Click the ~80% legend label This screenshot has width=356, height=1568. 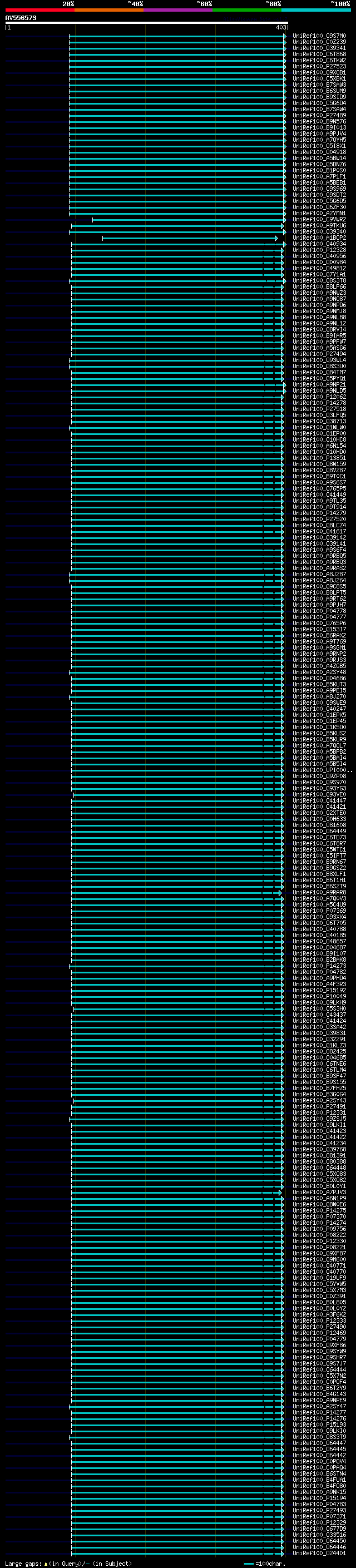273,4
